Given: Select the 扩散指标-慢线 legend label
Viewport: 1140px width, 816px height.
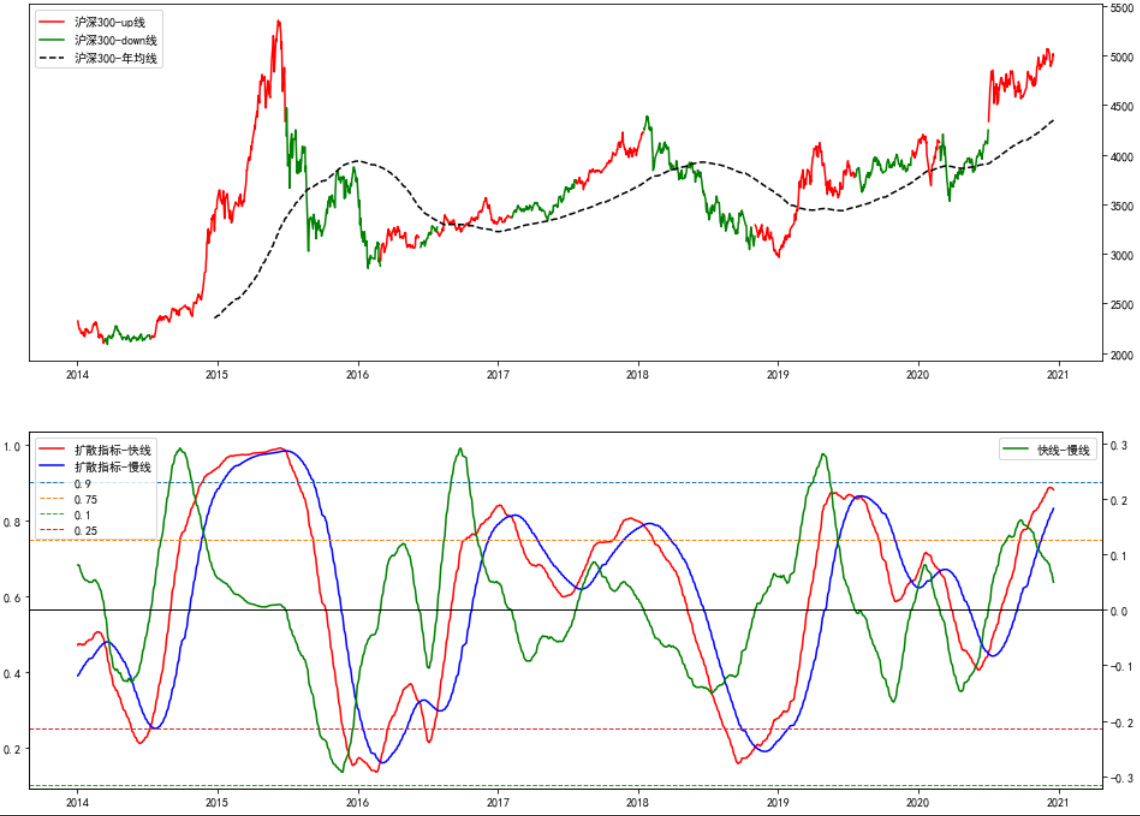Looking at the screenshot, I should point(116,466).
